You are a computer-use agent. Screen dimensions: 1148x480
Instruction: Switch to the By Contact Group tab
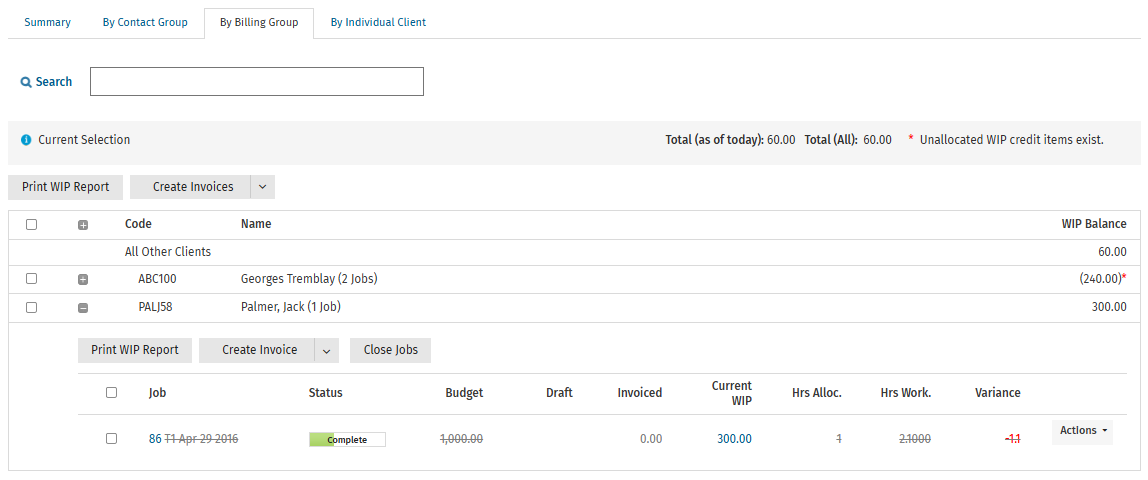click(x=145, y=23)
